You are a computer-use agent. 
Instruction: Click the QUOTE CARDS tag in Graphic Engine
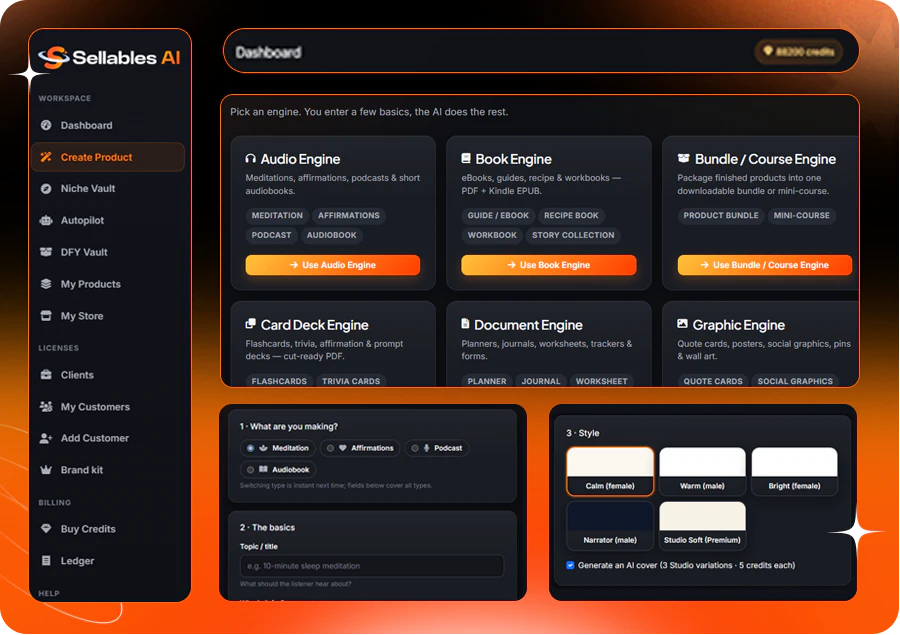coord(713,381)
